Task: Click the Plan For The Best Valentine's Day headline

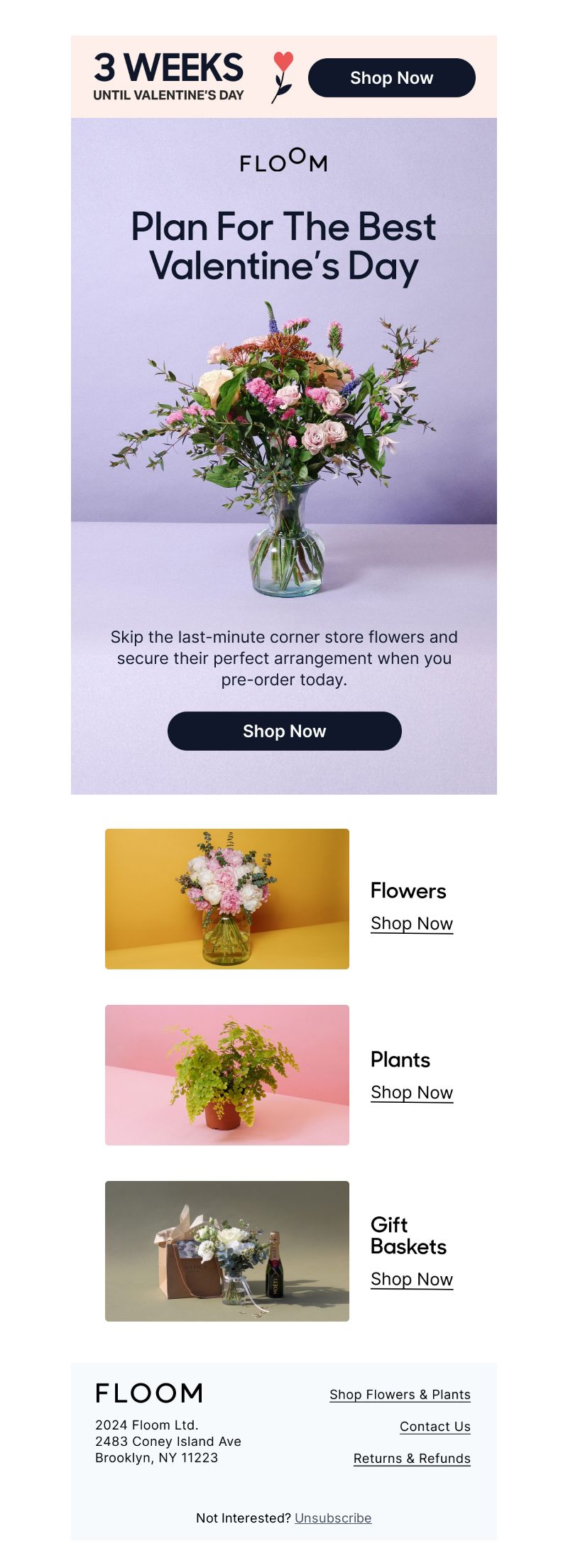Action: 284,246
